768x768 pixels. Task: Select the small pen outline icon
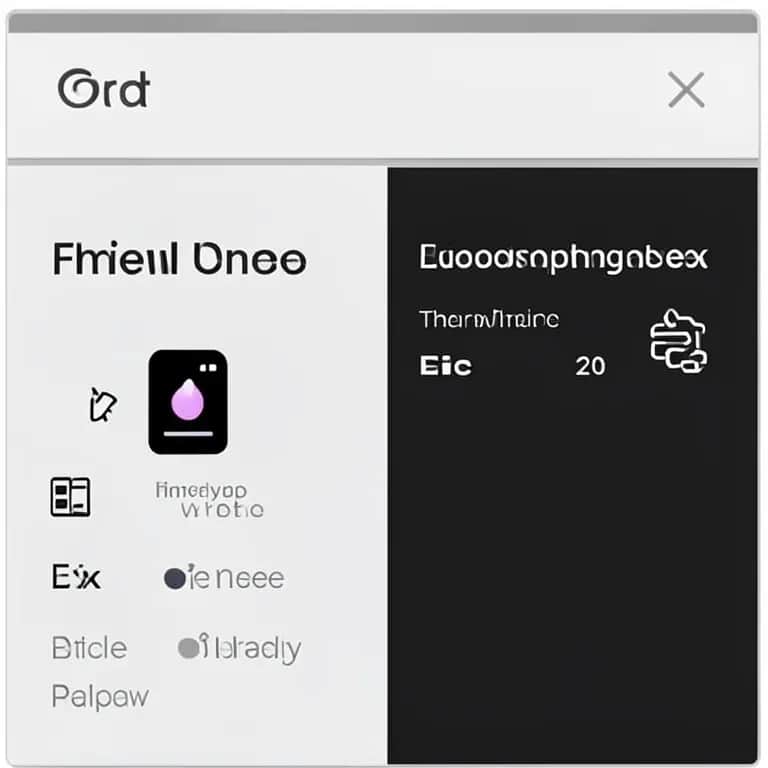point(102,405)
